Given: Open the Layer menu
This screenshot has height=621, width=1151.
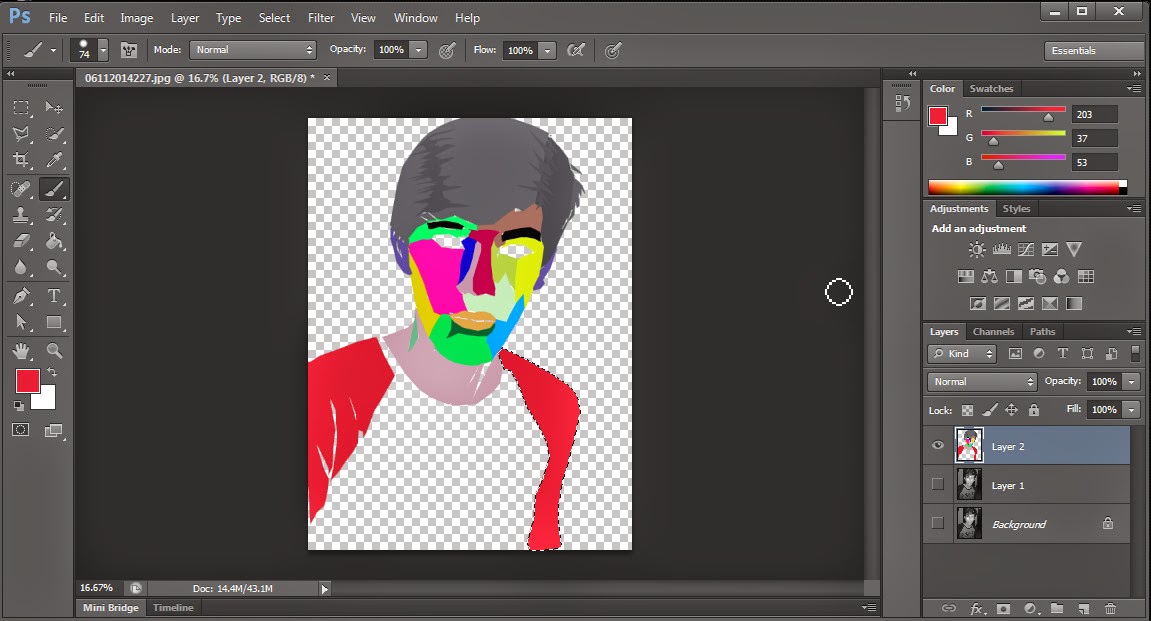Looking at the screenshot, I should click(185, 18).
